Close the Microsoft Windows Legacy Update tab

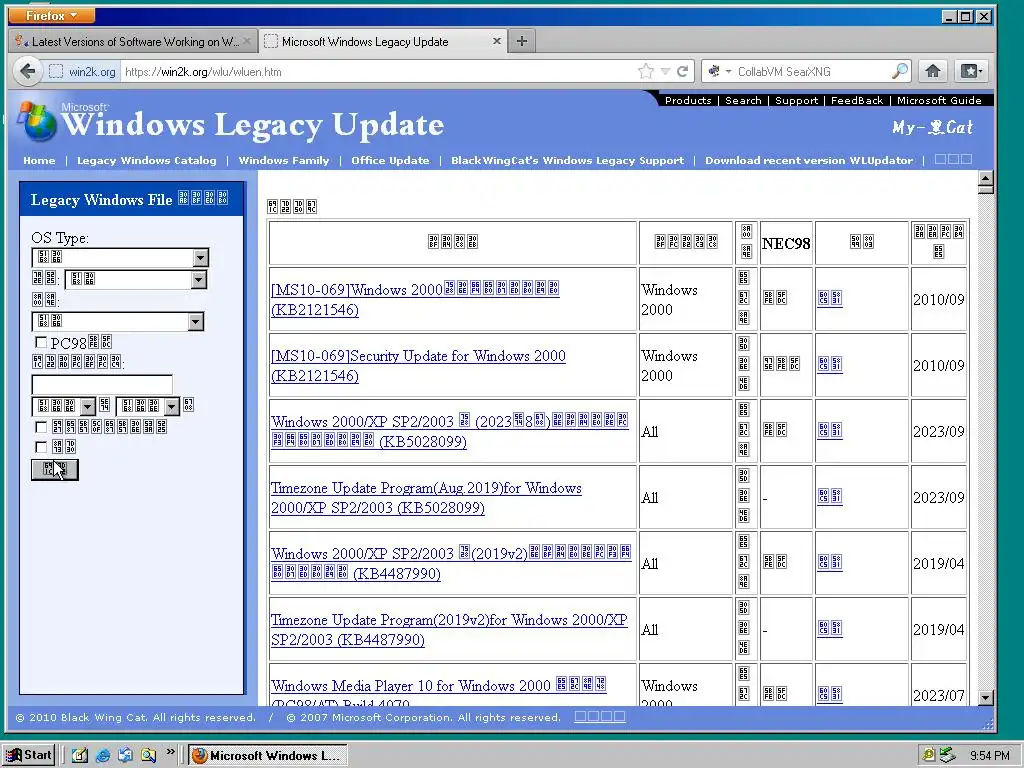[x=496, y=41]
